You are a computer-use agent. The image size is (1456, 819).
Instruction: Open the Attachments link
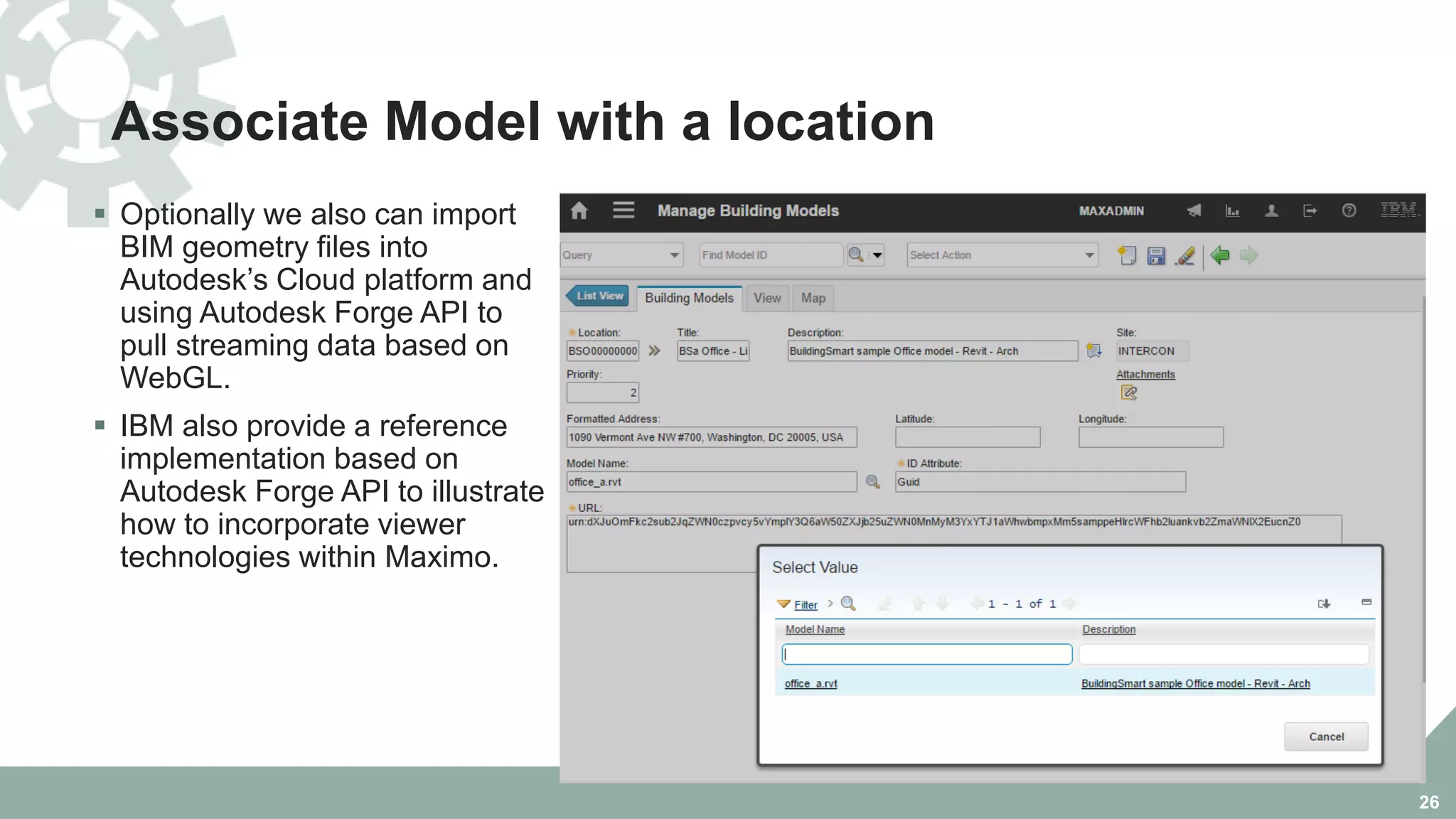pyautogui.click(x=1145, y=374)
